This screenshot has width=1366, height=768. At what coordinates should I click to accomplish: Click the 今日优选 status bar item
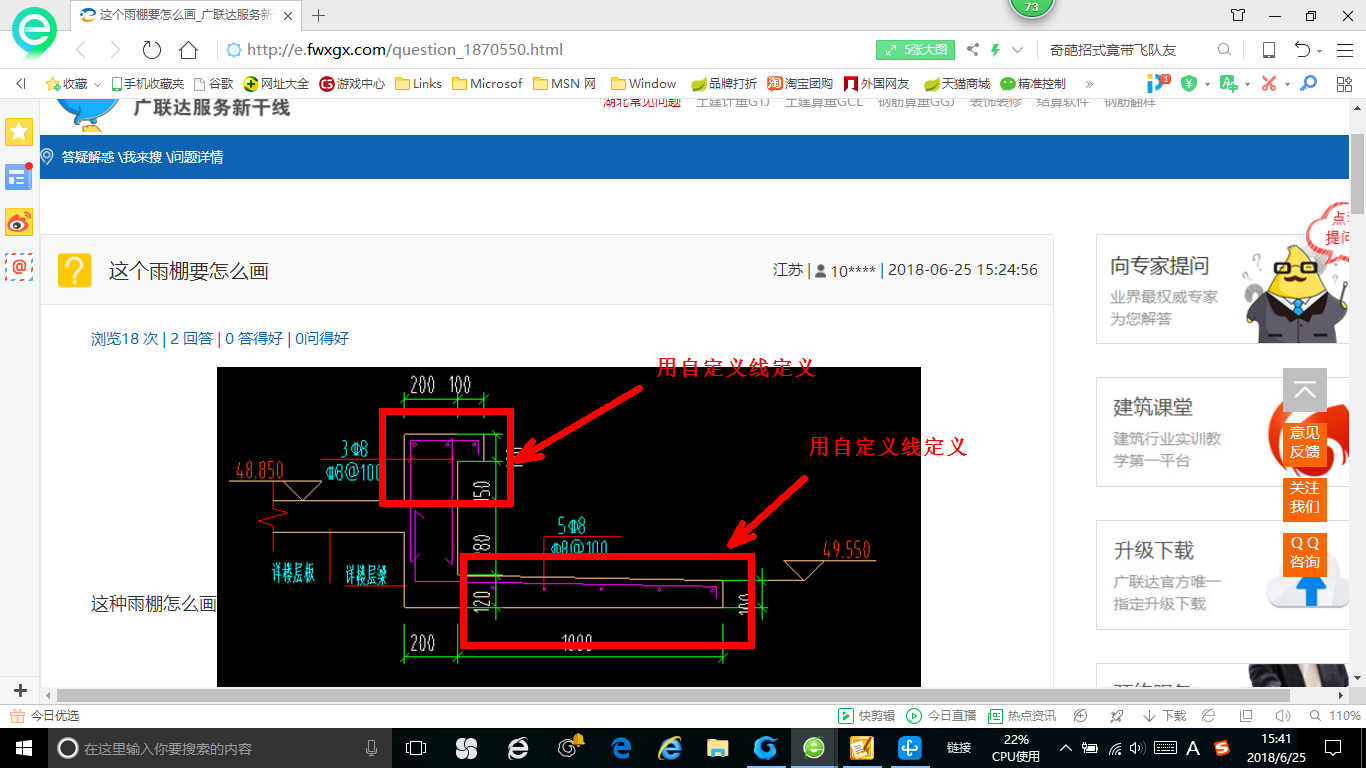tap(45, 716)
